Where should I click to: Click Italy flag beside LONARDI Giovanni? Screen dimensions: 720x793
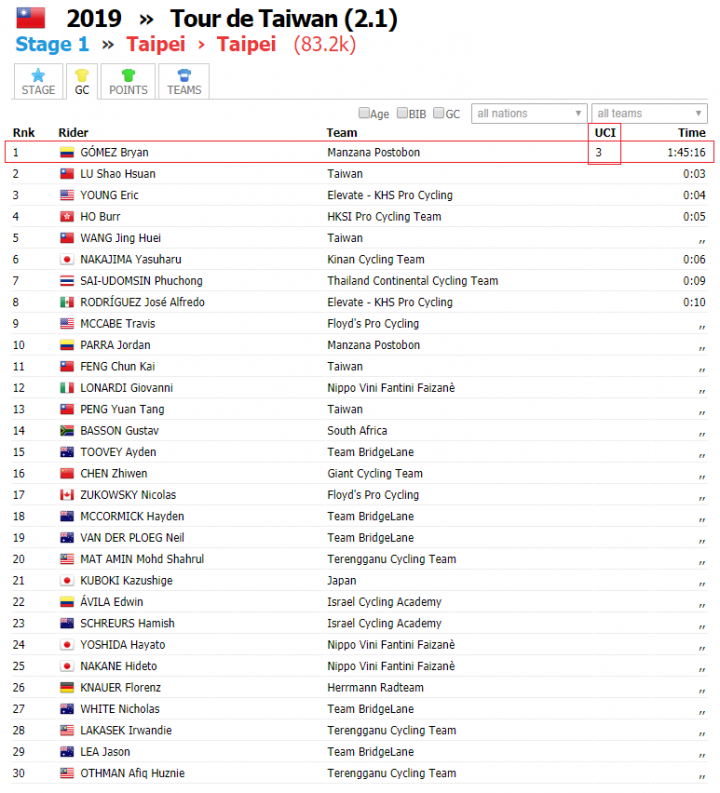[x=67, y=388]
